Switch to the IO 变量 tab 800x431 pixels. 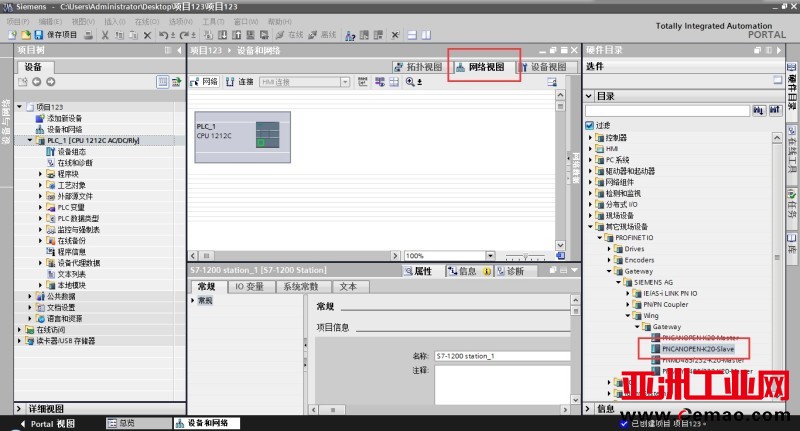249,287
